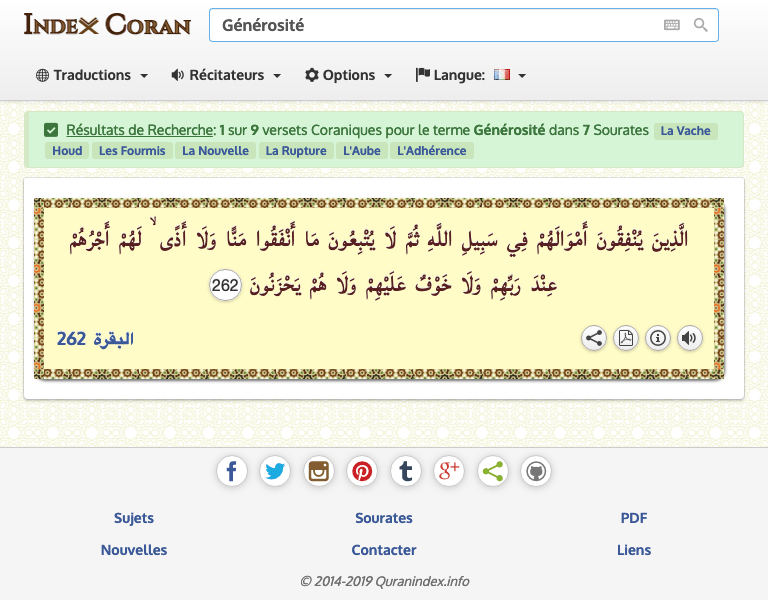The image size is (768, 600).
Task: Expand the Traductions dropdown
Action: tap(92, 75)
